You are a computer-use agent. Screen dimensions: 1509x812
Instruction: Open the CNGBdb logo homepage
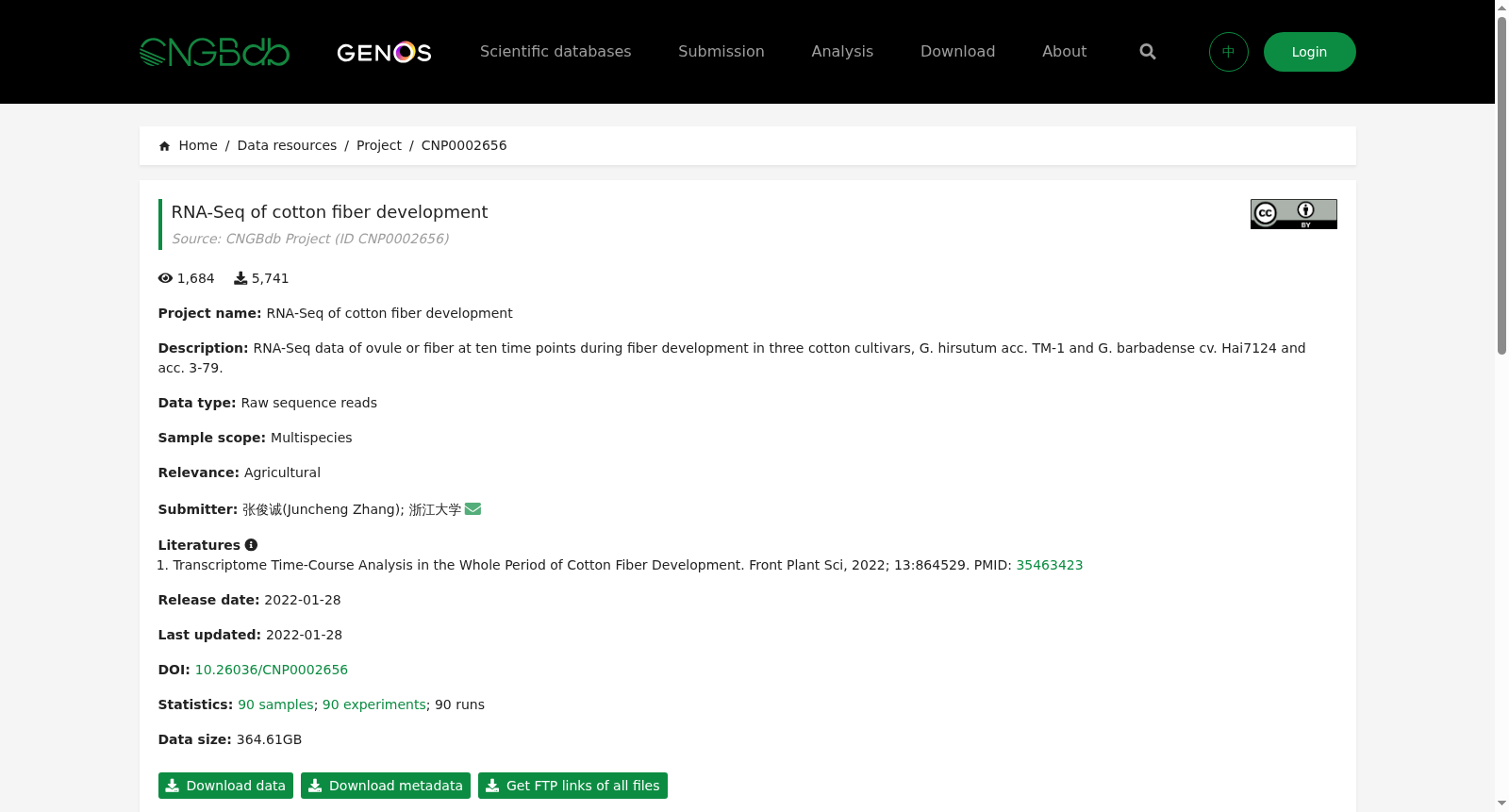pos(214,52)
